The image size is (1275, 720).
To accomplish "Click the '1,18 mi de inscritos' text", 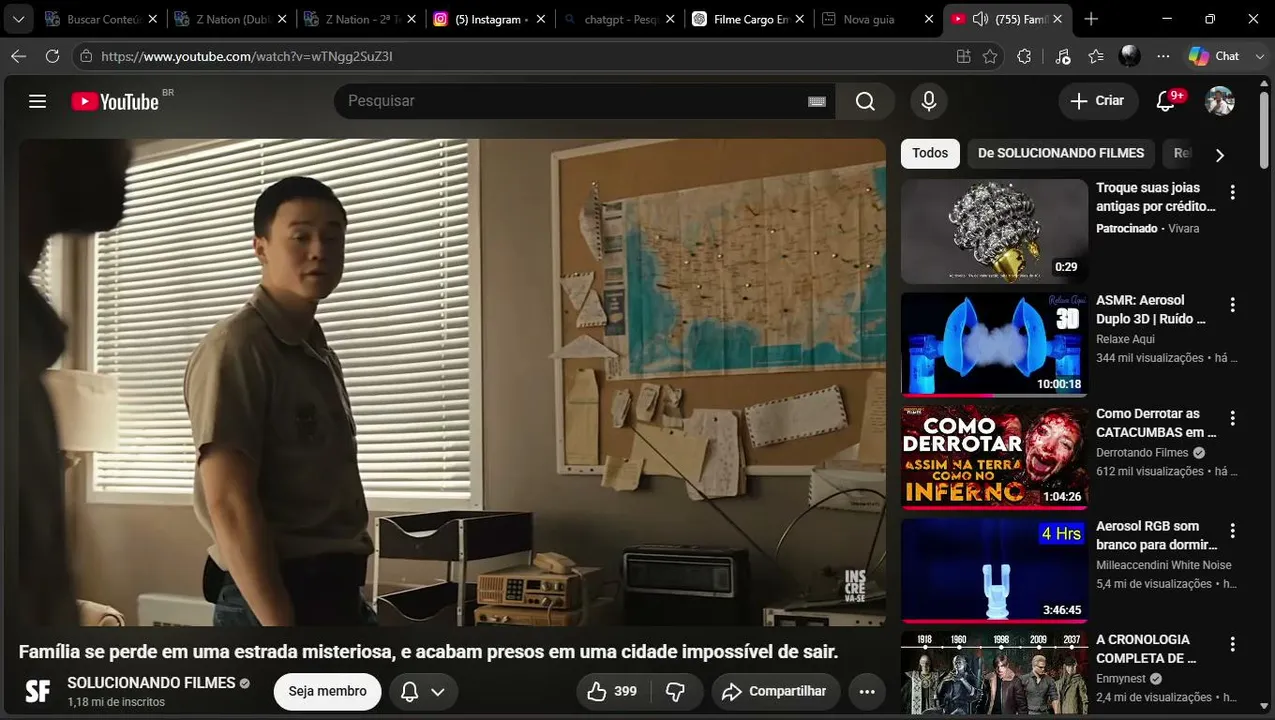I will (x=116, y=702).
